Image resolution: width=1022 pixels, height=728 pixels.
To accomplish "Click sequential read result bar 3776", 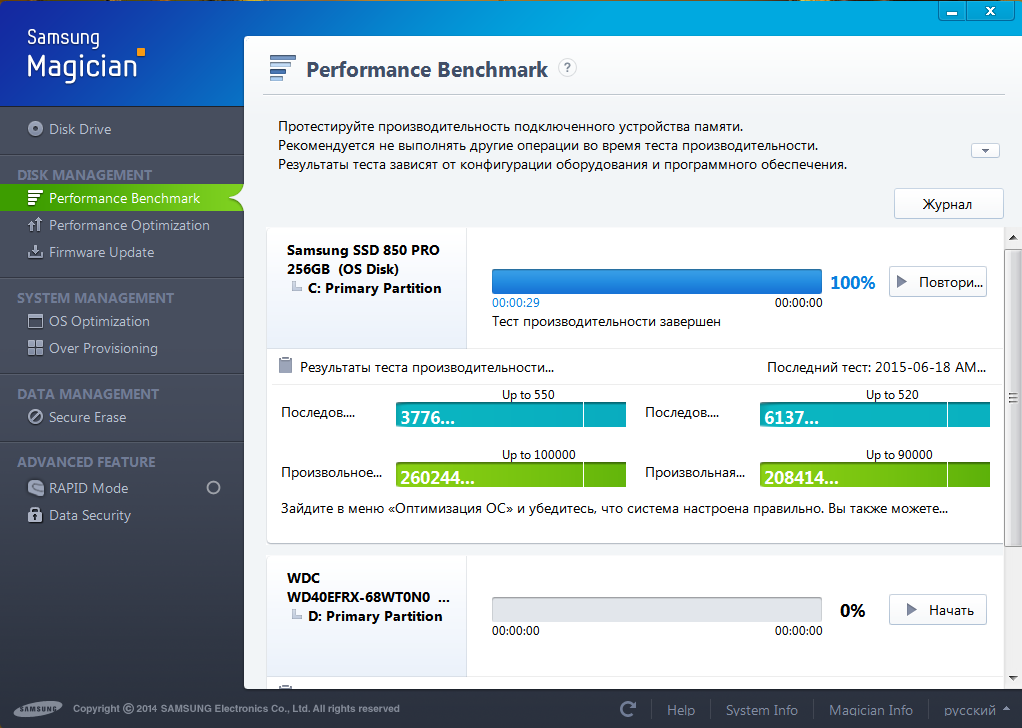I will coord(510,415).
